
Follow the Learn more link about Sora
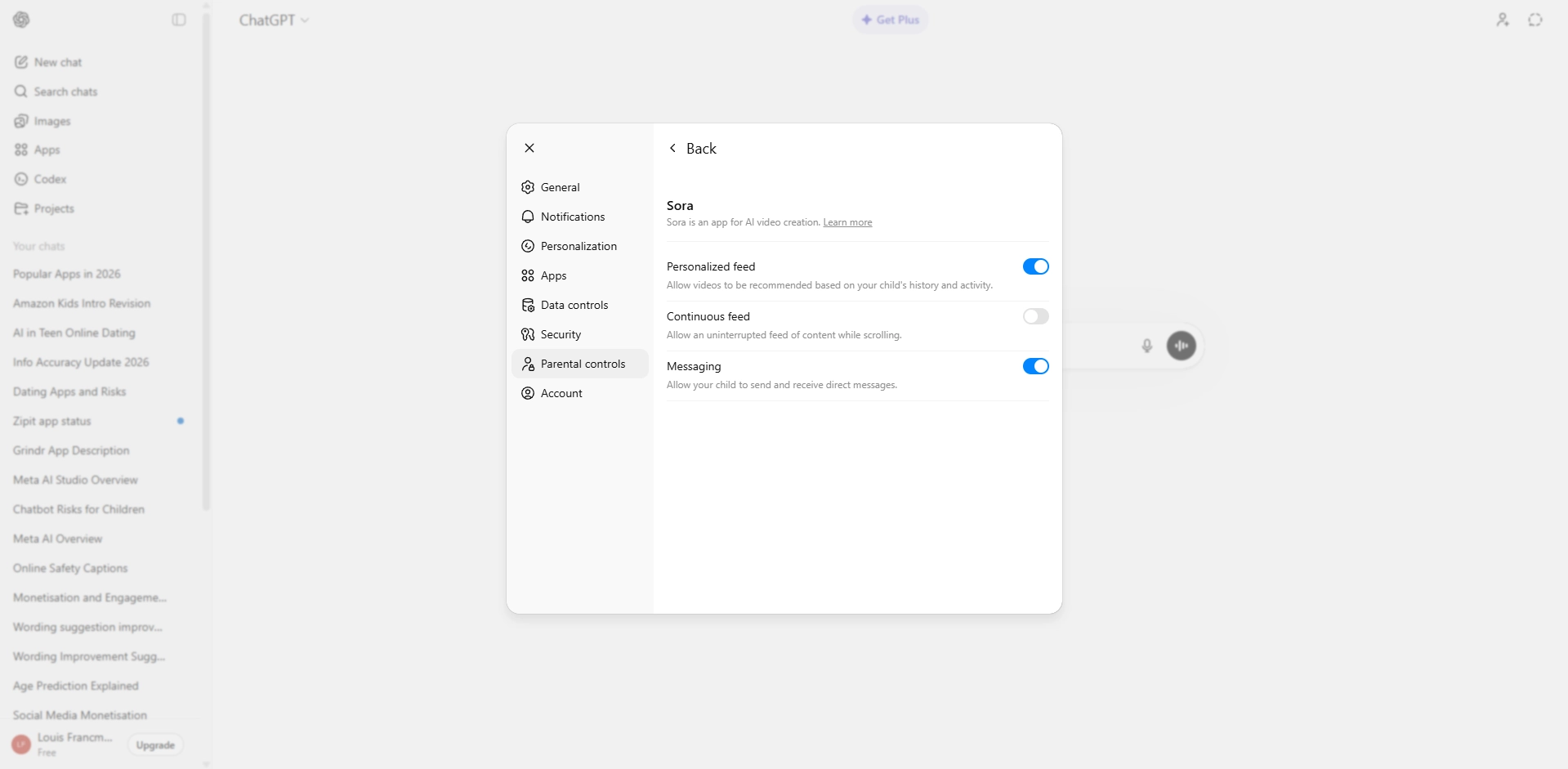click(847, 222)
